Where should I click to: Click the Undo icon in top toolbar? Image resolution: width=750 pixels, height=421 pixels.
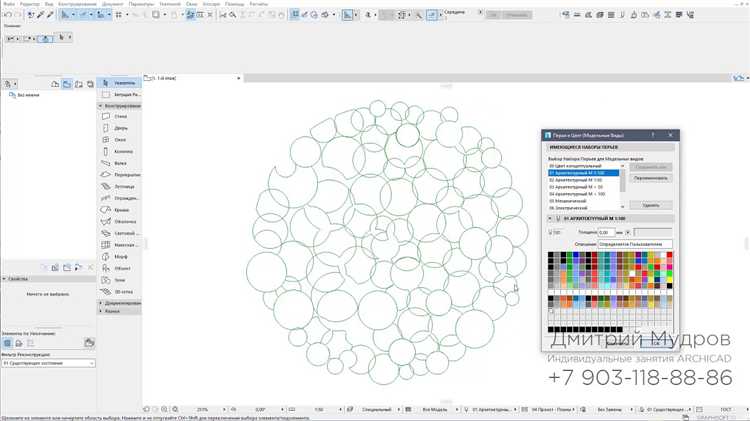pyautogui.click(x=8, y=15)
